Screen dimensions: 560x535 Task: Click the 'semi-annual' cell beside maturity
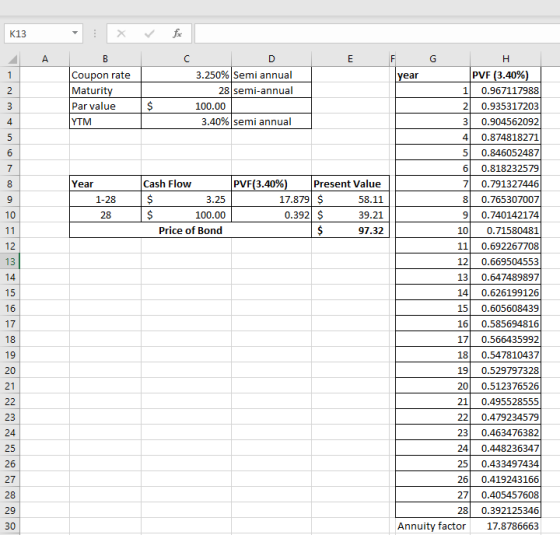[x=271, y=90]
